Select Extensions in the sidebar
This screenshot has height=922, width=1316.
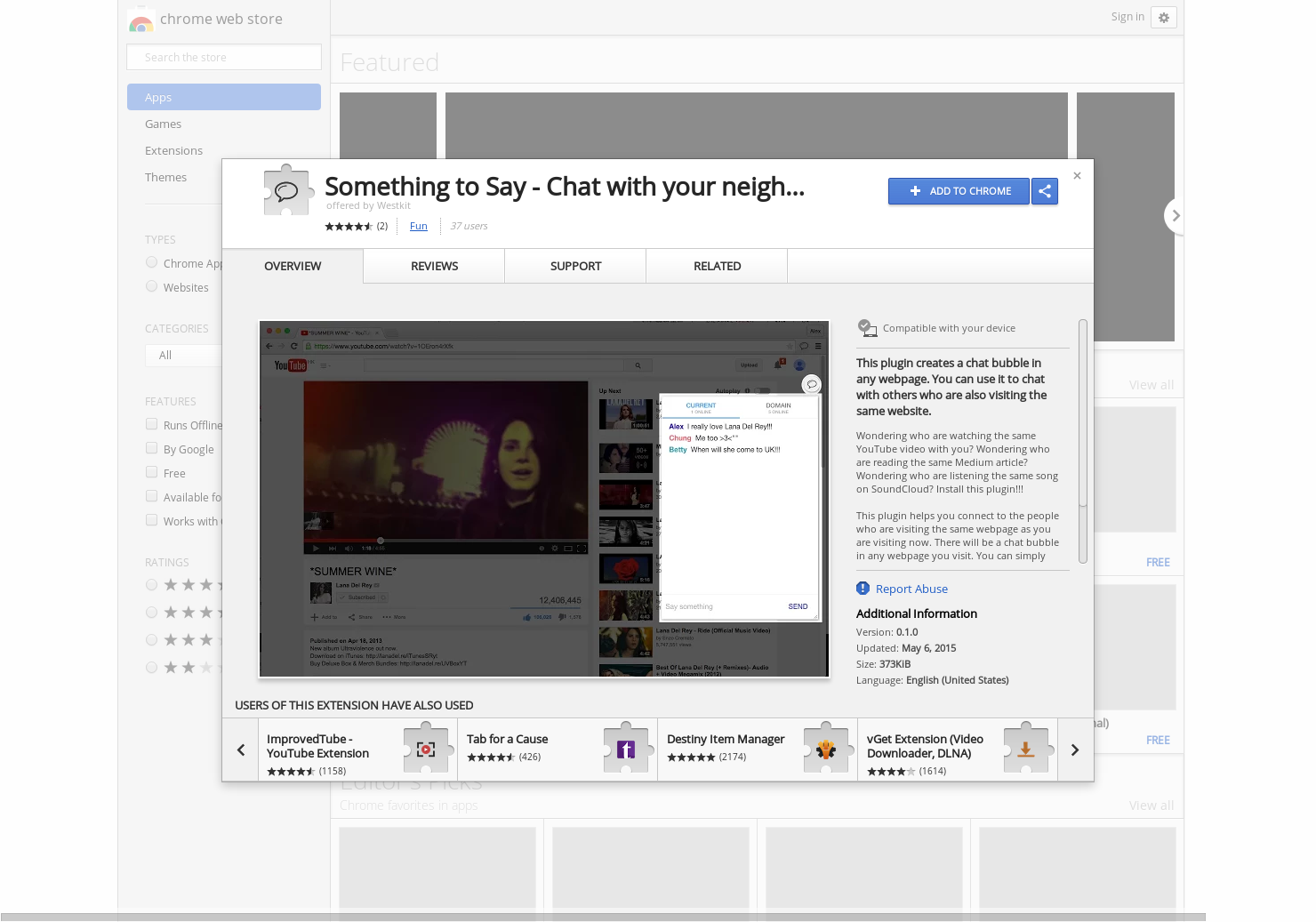coord(173,150)
